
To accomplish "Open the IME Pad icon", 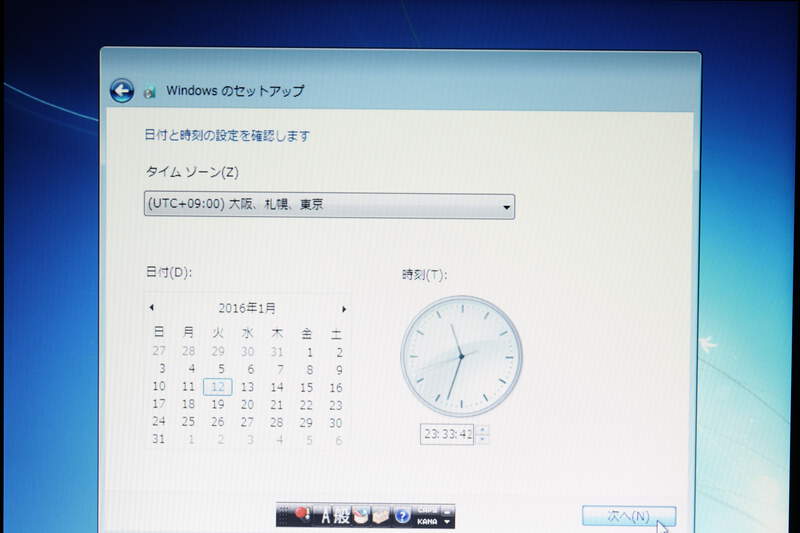I will click(361, 516).
